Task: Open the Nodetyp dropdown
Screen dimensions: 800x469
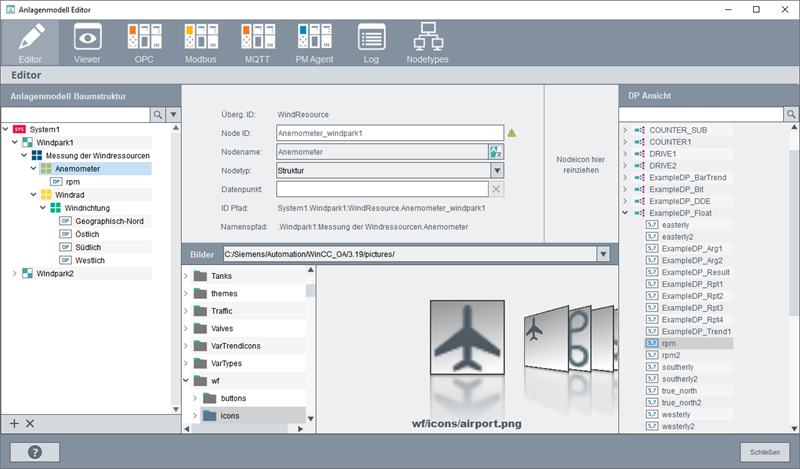Action: coord(496,170)
